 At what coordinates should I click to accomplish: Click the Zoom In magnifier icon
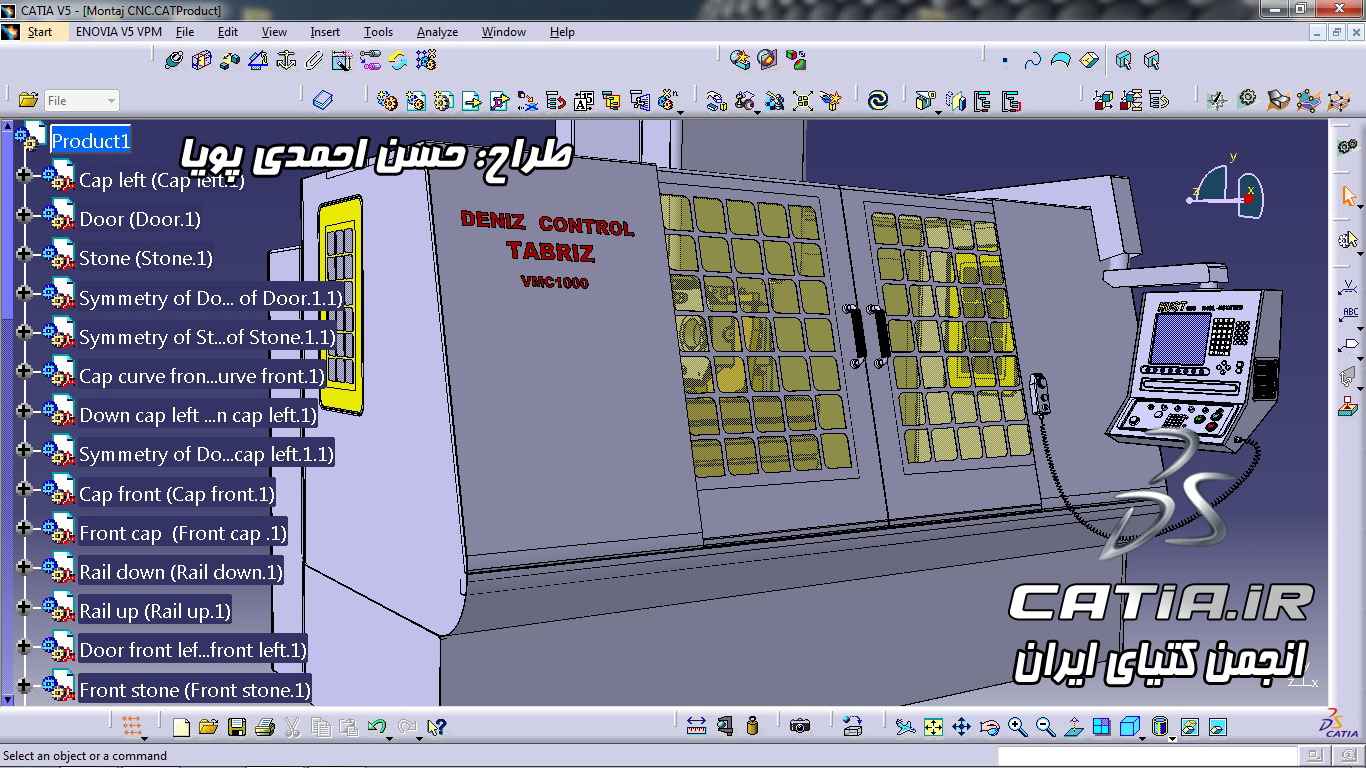[x=1017, y=727]
